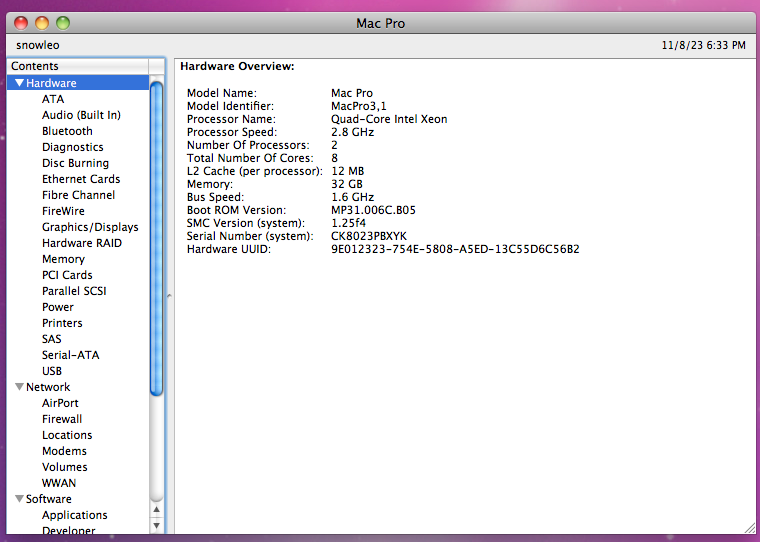The height and width of the screenshot is (542, 760).
Task: Select the Bluetooth hardware item
Action: pyautogui.click(x=67, y=131)
